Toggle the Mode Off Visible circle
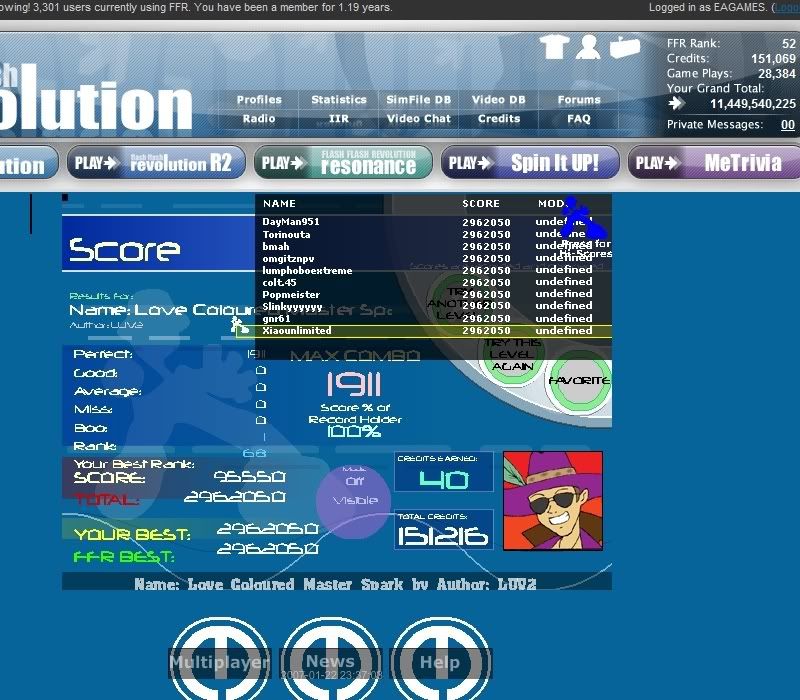Viewport: 800px width, 700px height. (354, 495)
